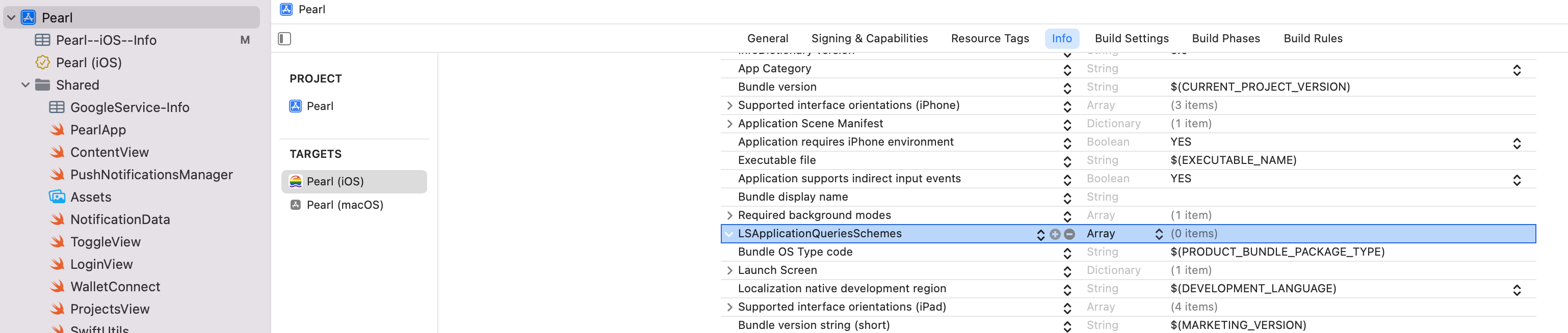Open the App Category value popup
1568x333 pixels.
tap(1517, 70)
